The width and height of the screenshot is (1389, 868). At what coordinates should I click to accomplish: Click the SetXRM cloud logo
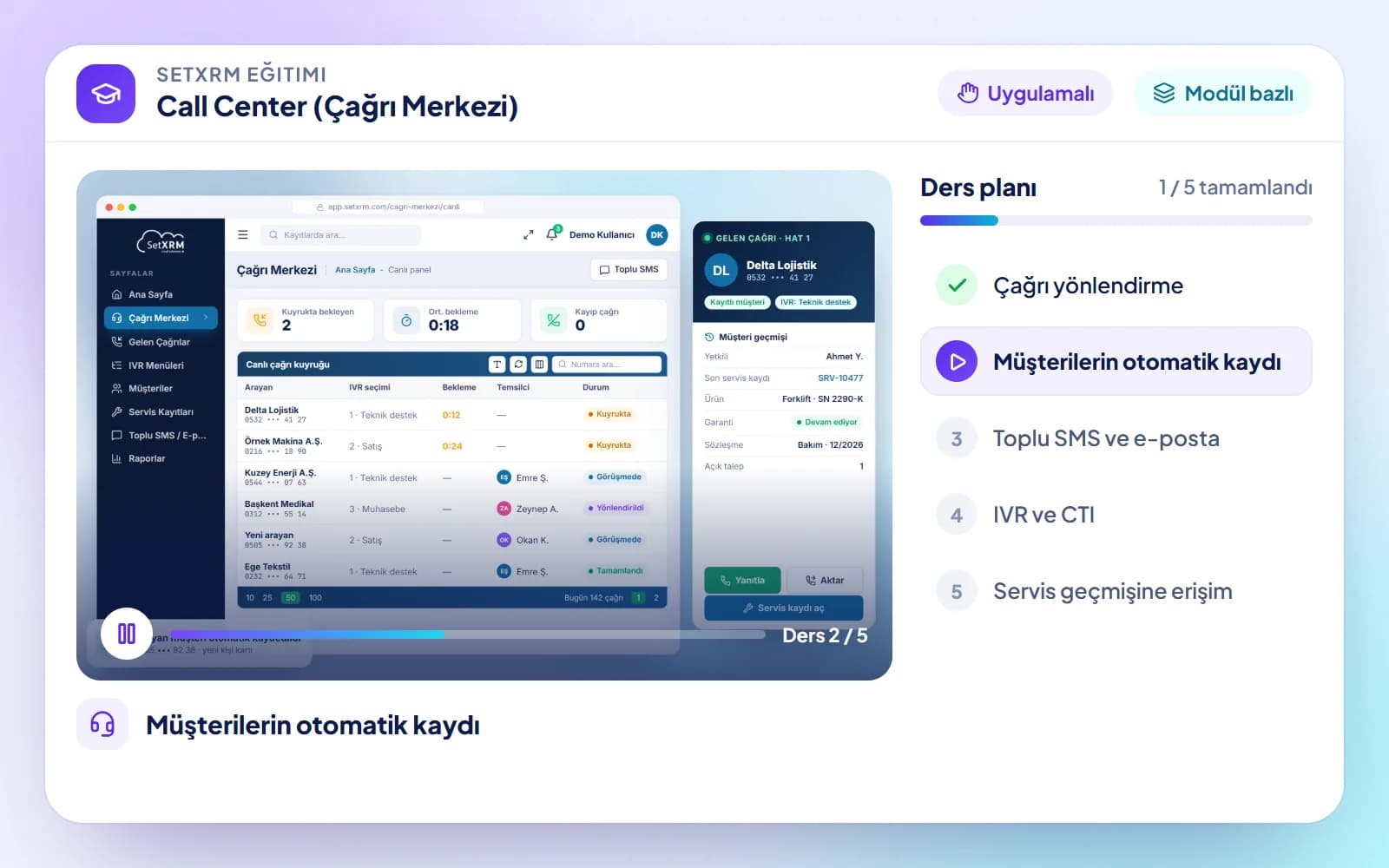click(x=161, y=242)
